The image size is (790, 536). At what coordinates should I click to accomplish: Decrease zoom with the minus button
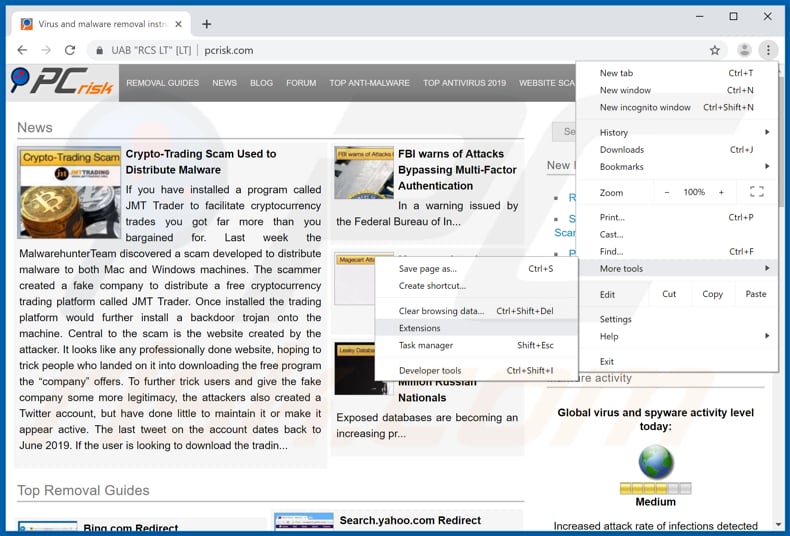pos(667,192)
